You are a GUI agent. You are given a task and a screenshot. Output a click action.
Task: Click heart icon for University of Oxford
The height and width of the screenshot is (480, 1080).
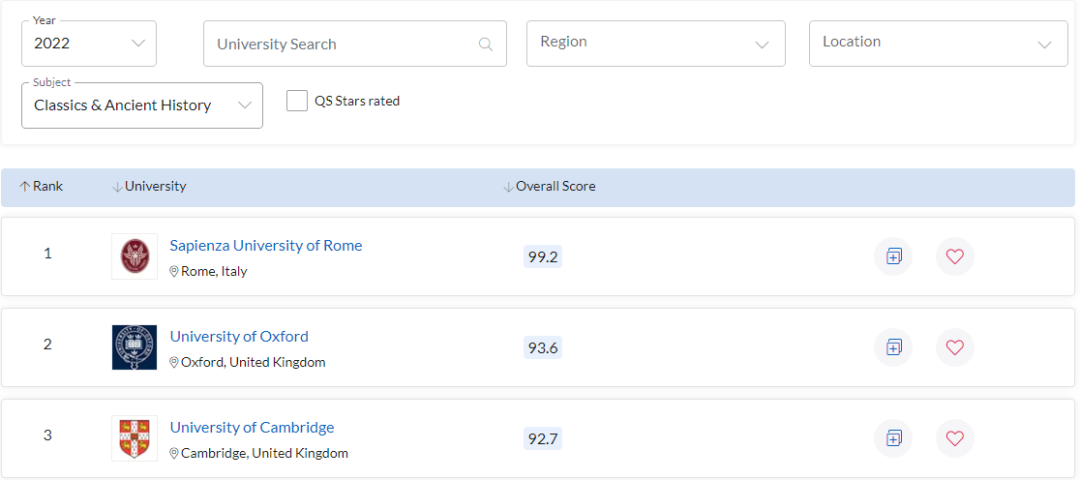[x=954, y=347]
